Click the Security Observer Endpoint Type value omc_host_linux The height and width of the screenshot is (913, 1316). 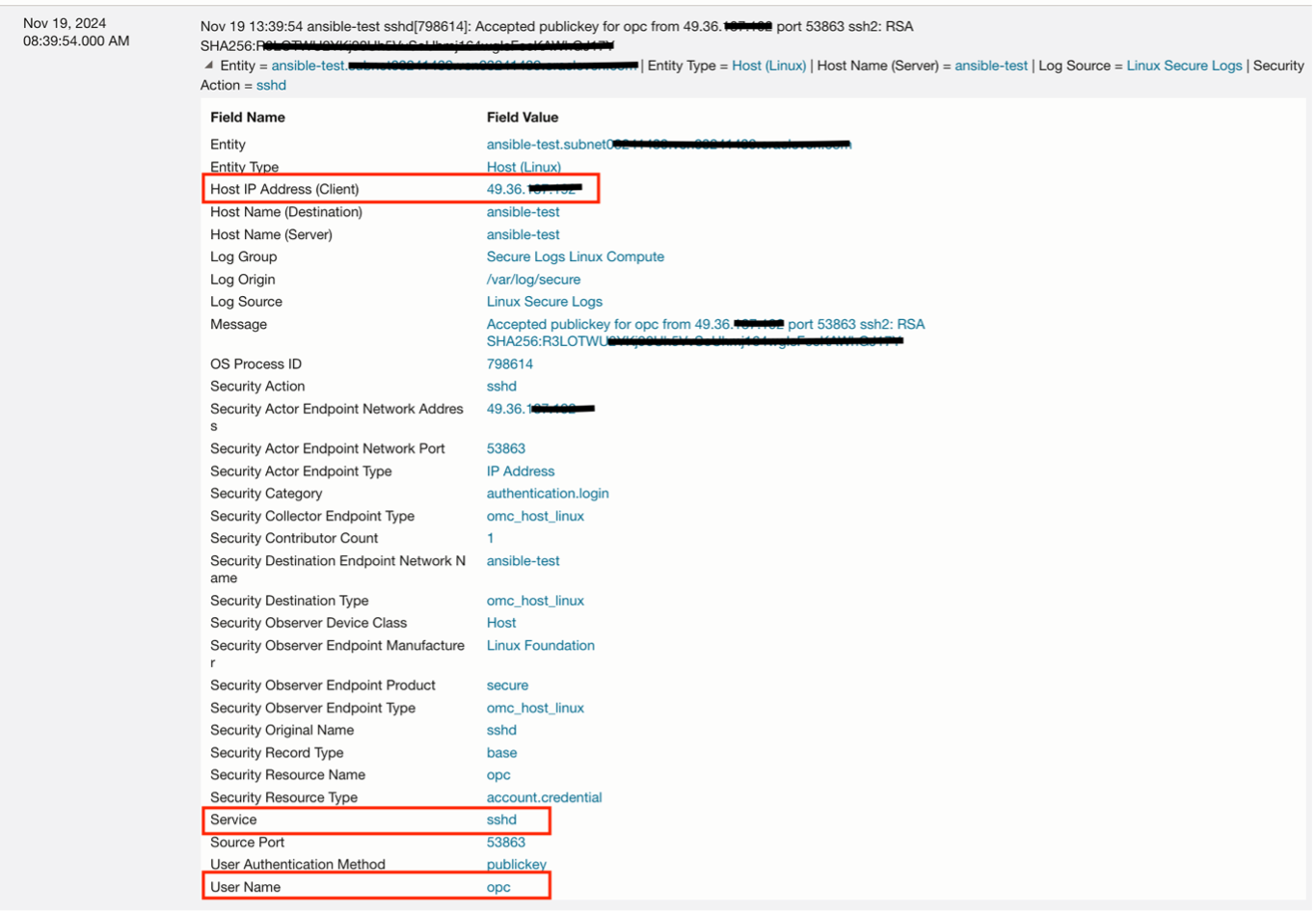[535, 708]
